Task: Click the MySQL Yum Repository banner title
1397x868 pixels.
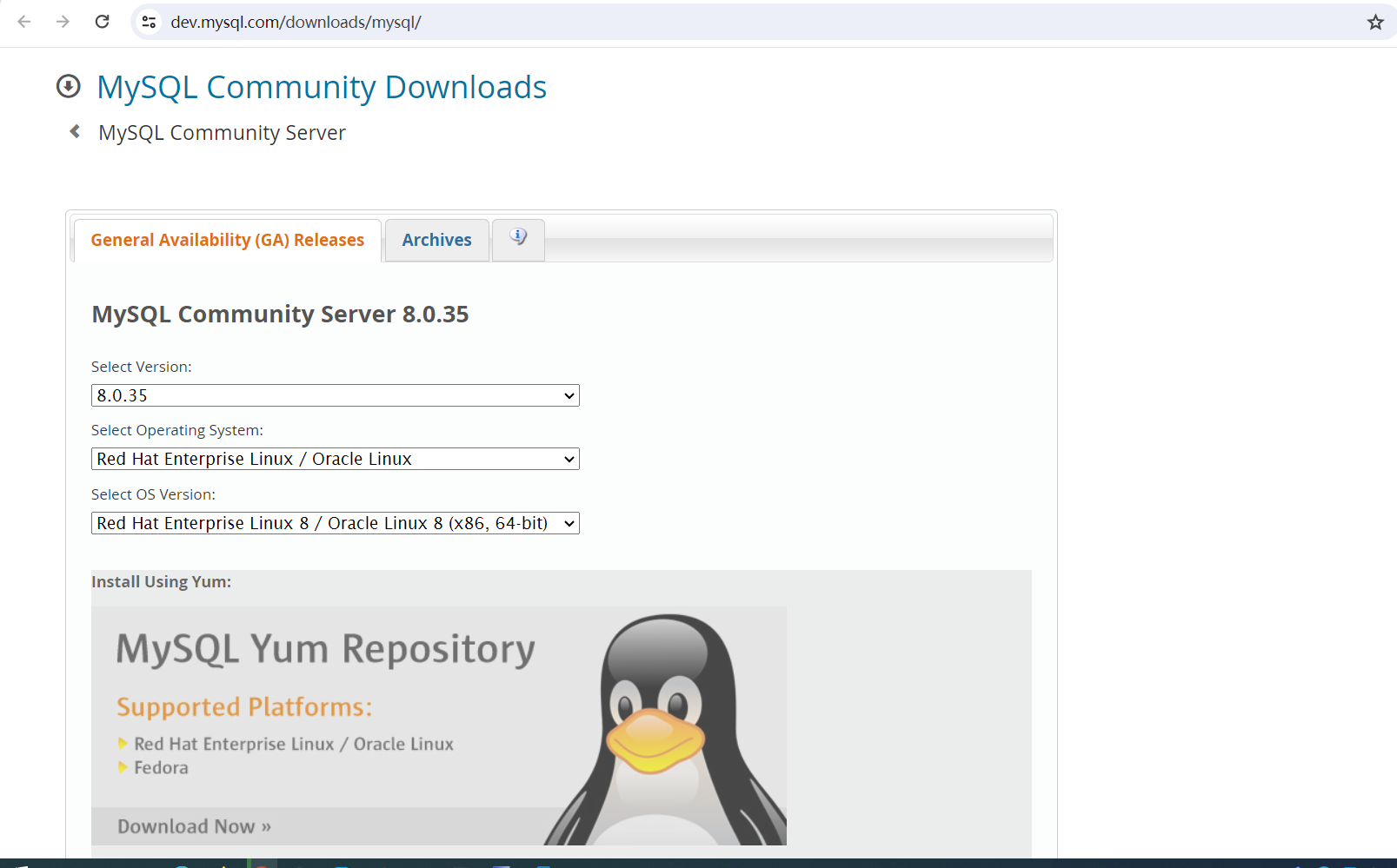Action: [326, 649]
